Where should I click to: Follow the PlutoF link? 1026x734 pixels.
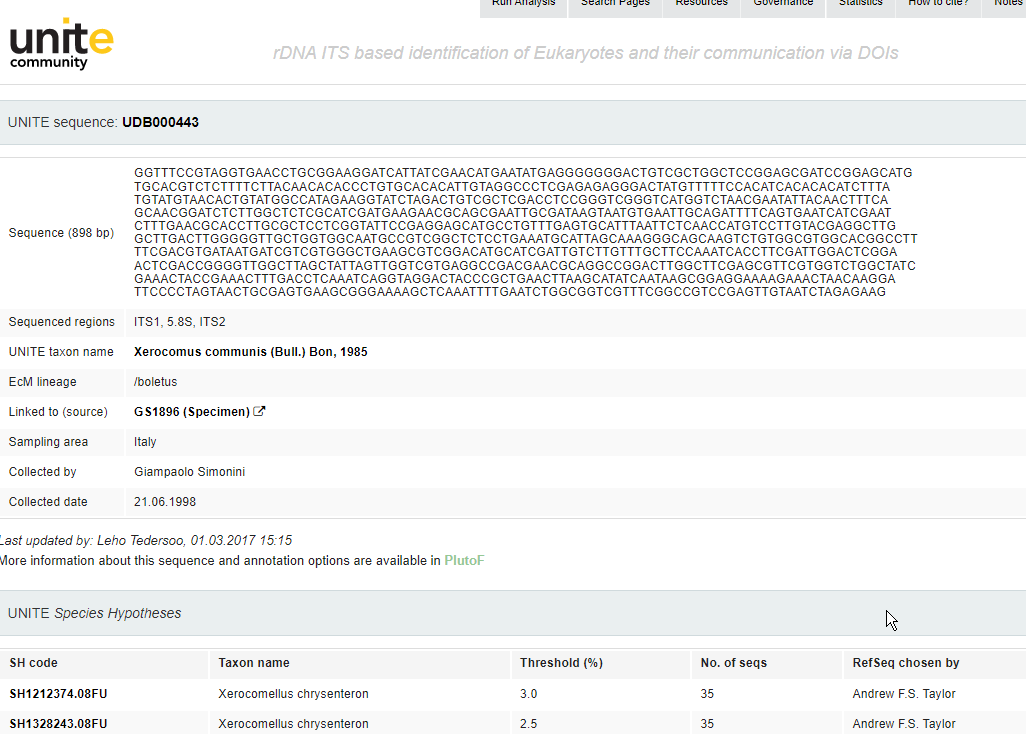pos(464,561)
